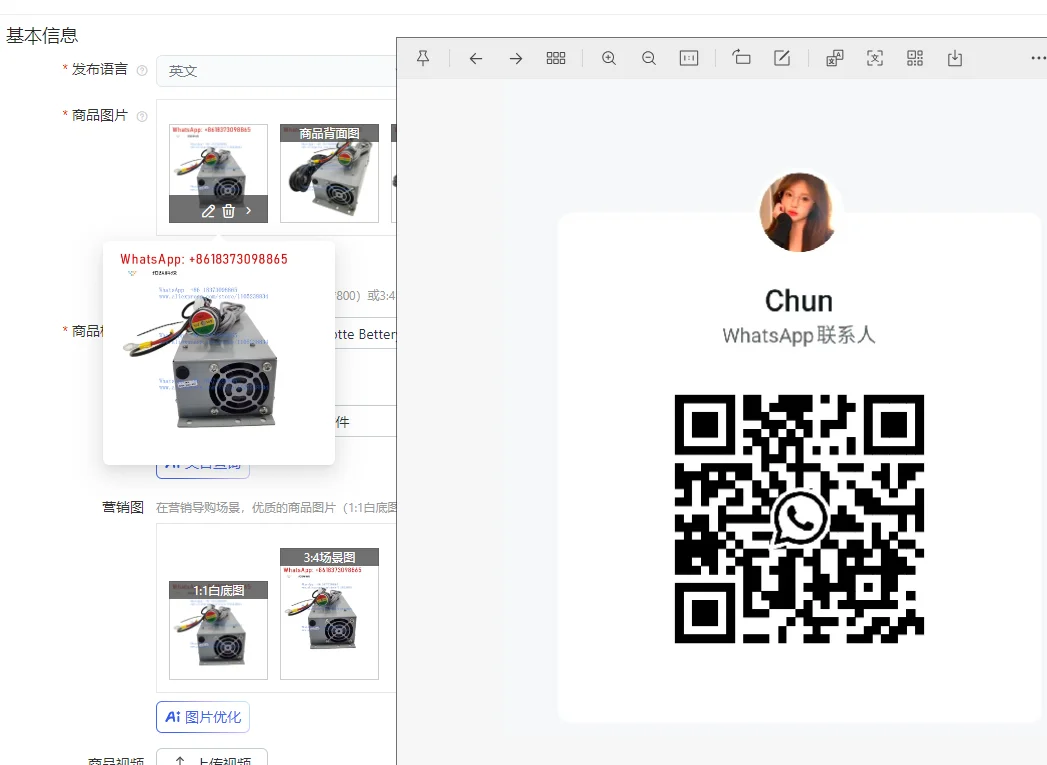The height and width of the screenshot is (765, 1047).
Task: Zoom in on the image
Action: (x=609, y=58)
